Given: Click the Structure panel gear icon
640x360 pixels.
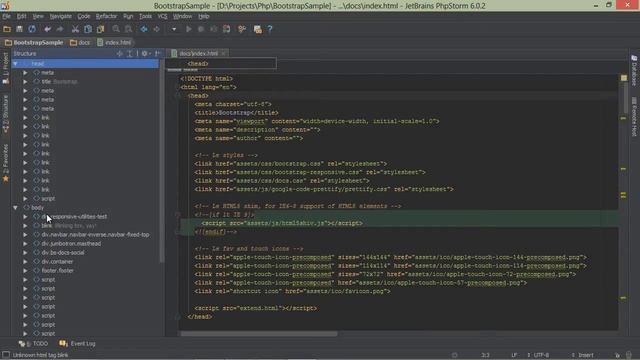Looking at the screenshot, I should pyautogui.click(x=145, y=53).
